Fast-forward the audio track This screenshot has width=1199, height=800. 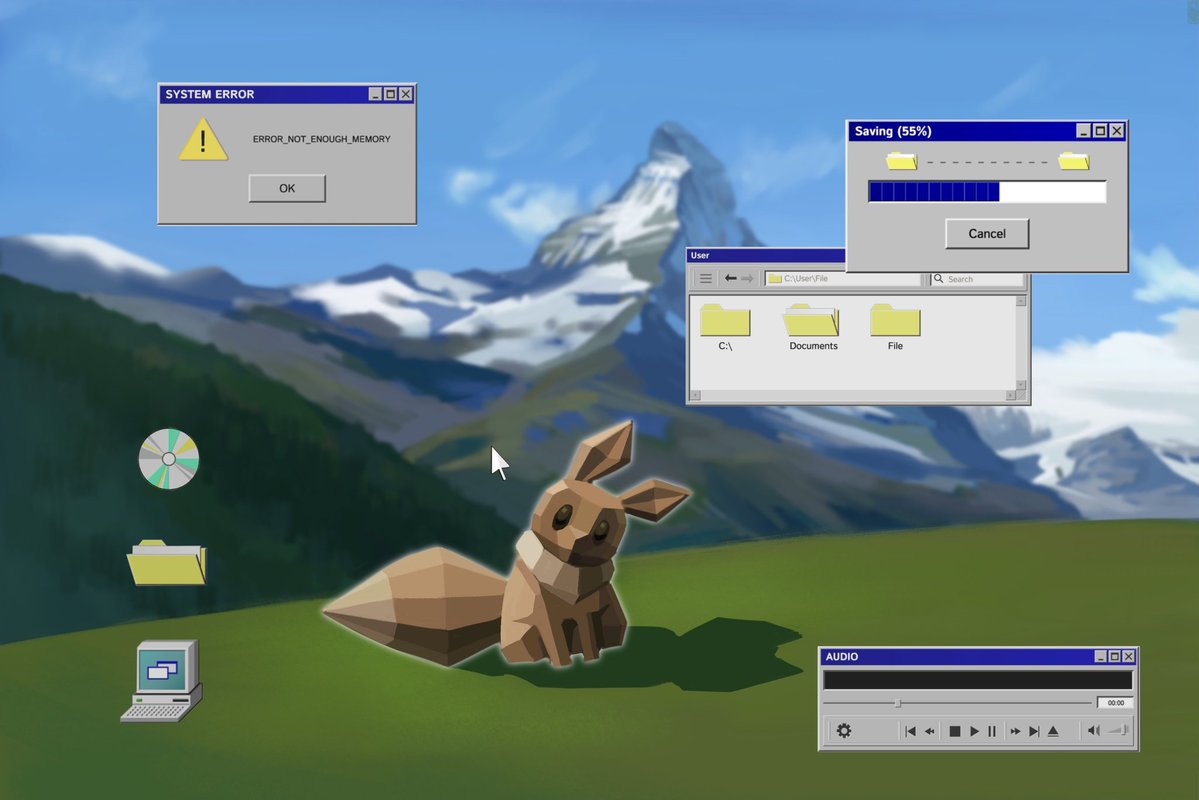tap(1015, 731)
